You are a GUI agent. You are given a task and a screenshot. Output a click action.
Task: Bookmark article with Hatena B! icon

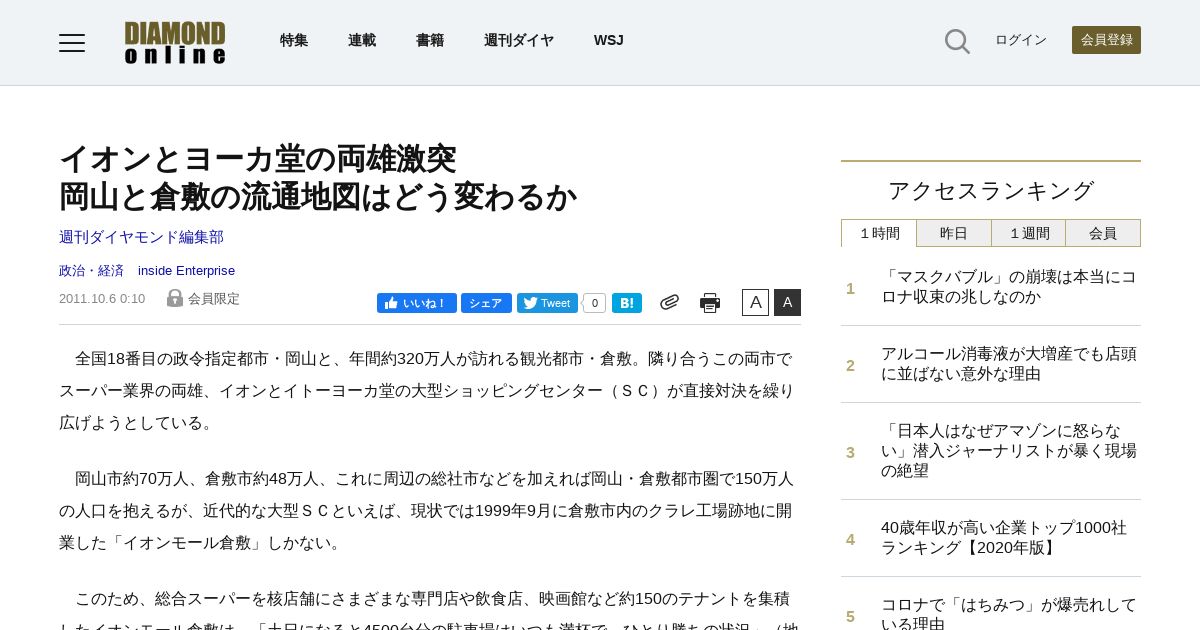click(x=627, y=303)
